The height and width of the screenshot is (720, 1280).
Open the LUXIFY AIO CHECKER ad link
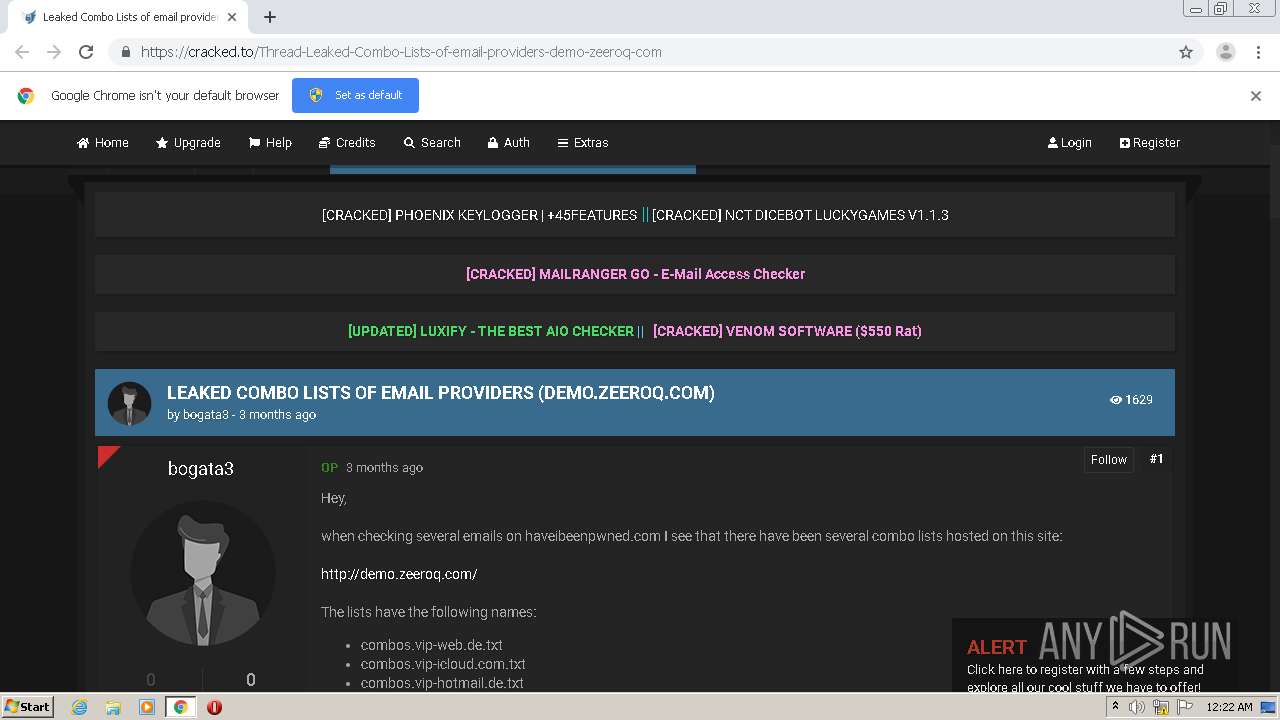[x=491, y=331]
